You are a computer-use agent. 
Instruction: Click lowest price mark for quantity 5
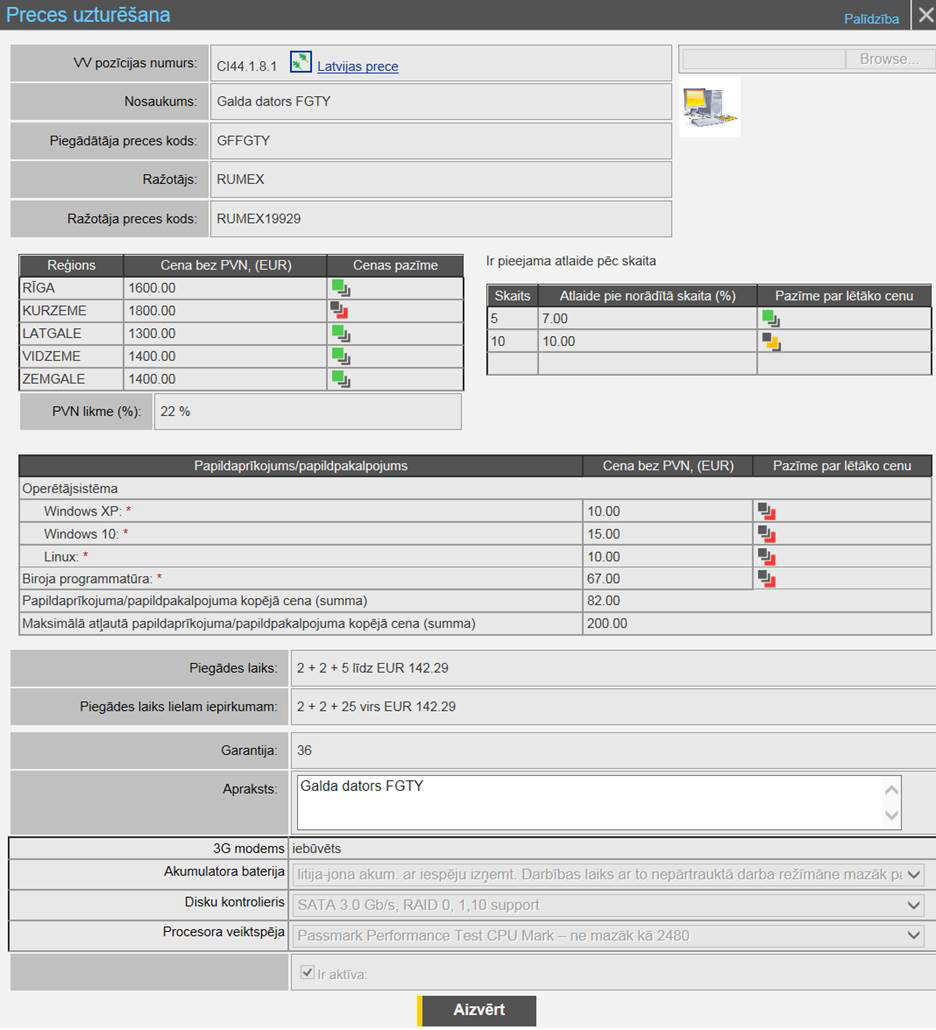tap(771, 319)
